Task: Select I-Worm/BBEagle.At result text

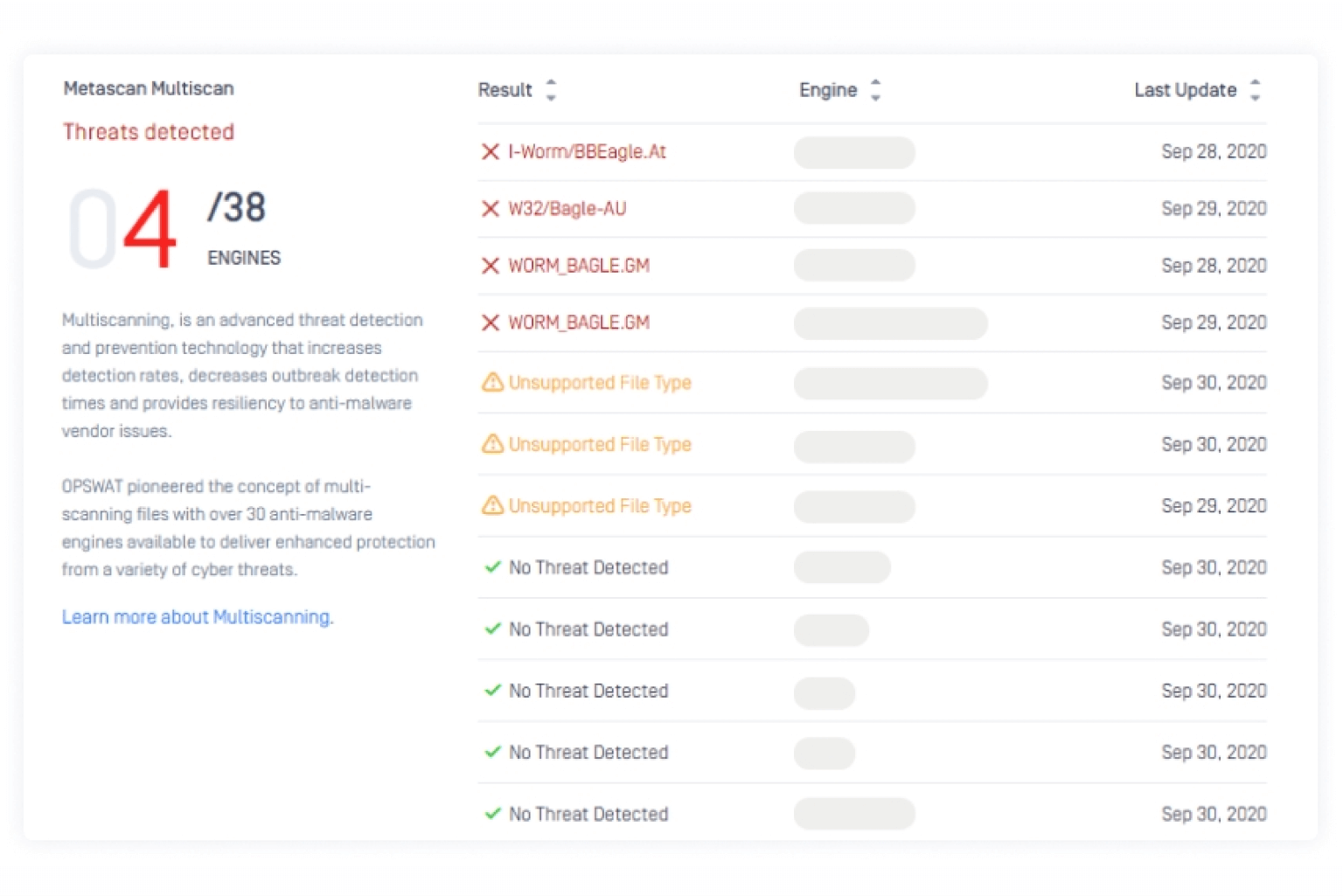Action: point(588,152)
